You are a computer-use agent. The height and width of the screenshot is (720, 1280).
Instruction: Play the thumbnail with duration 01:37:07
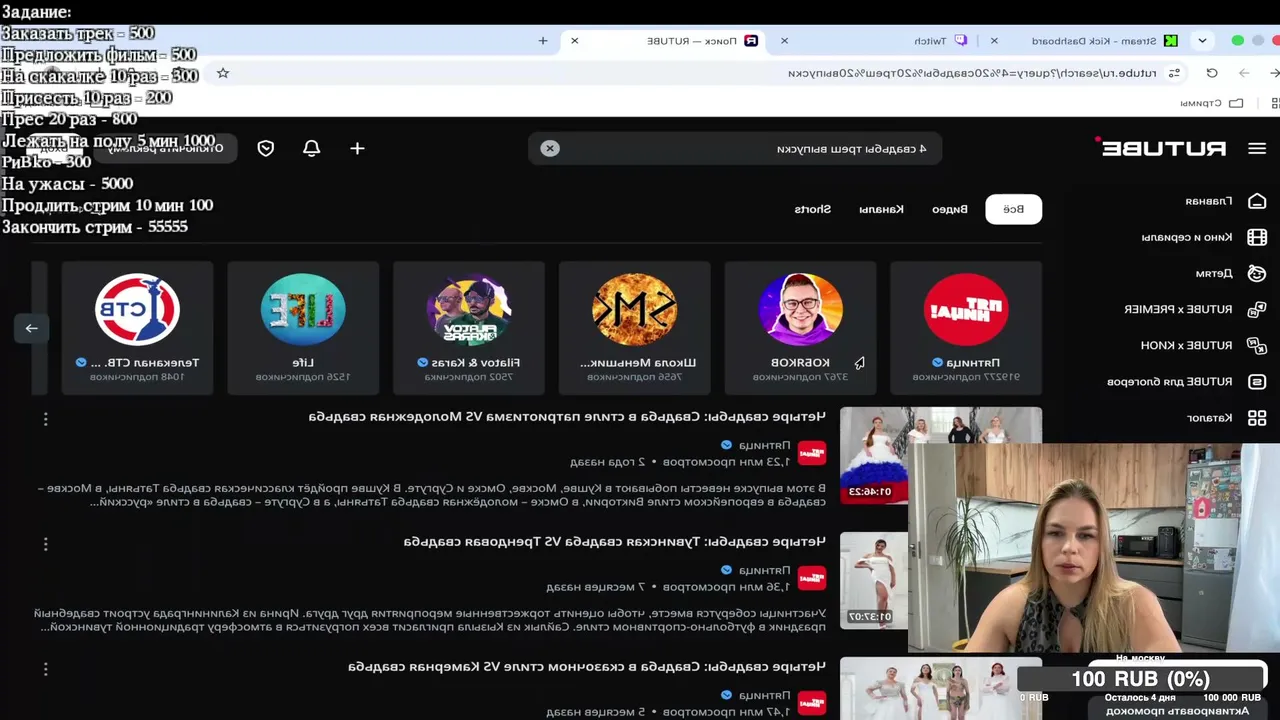[x=874, y=580]
